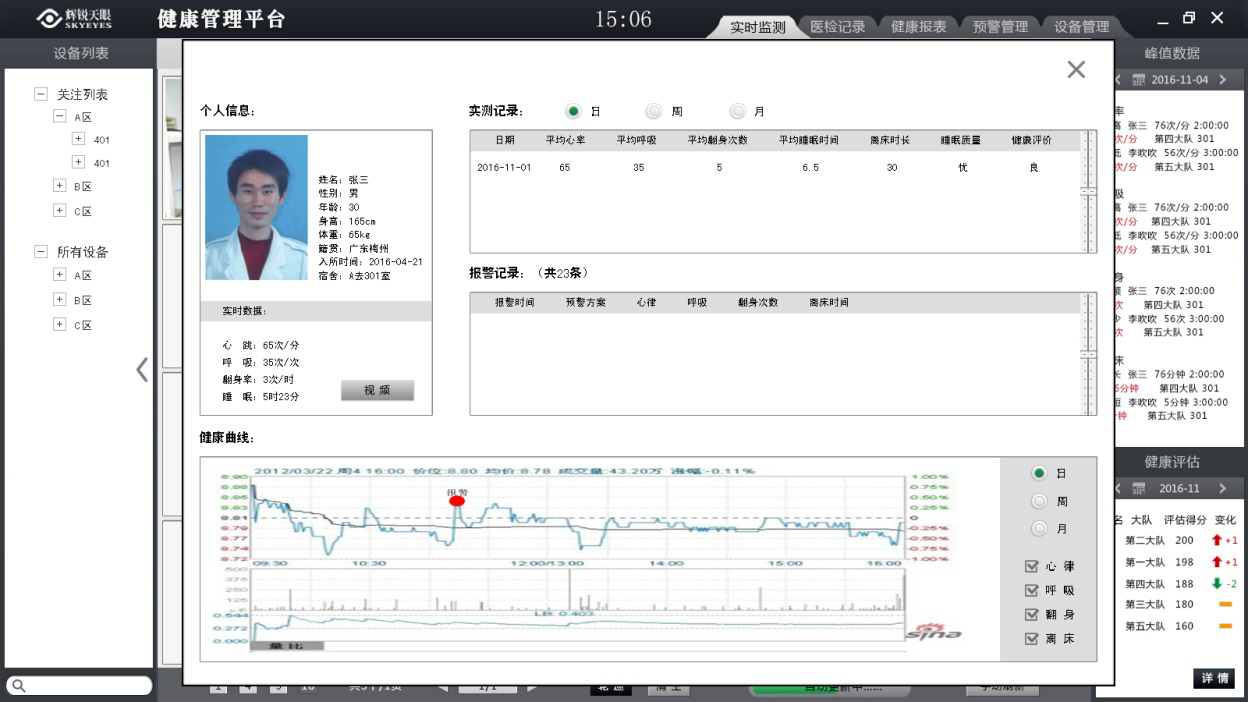Click the 详情 button in 健康评估
This screenshot has width=1248, height=702.
(x=1214, y=678)
